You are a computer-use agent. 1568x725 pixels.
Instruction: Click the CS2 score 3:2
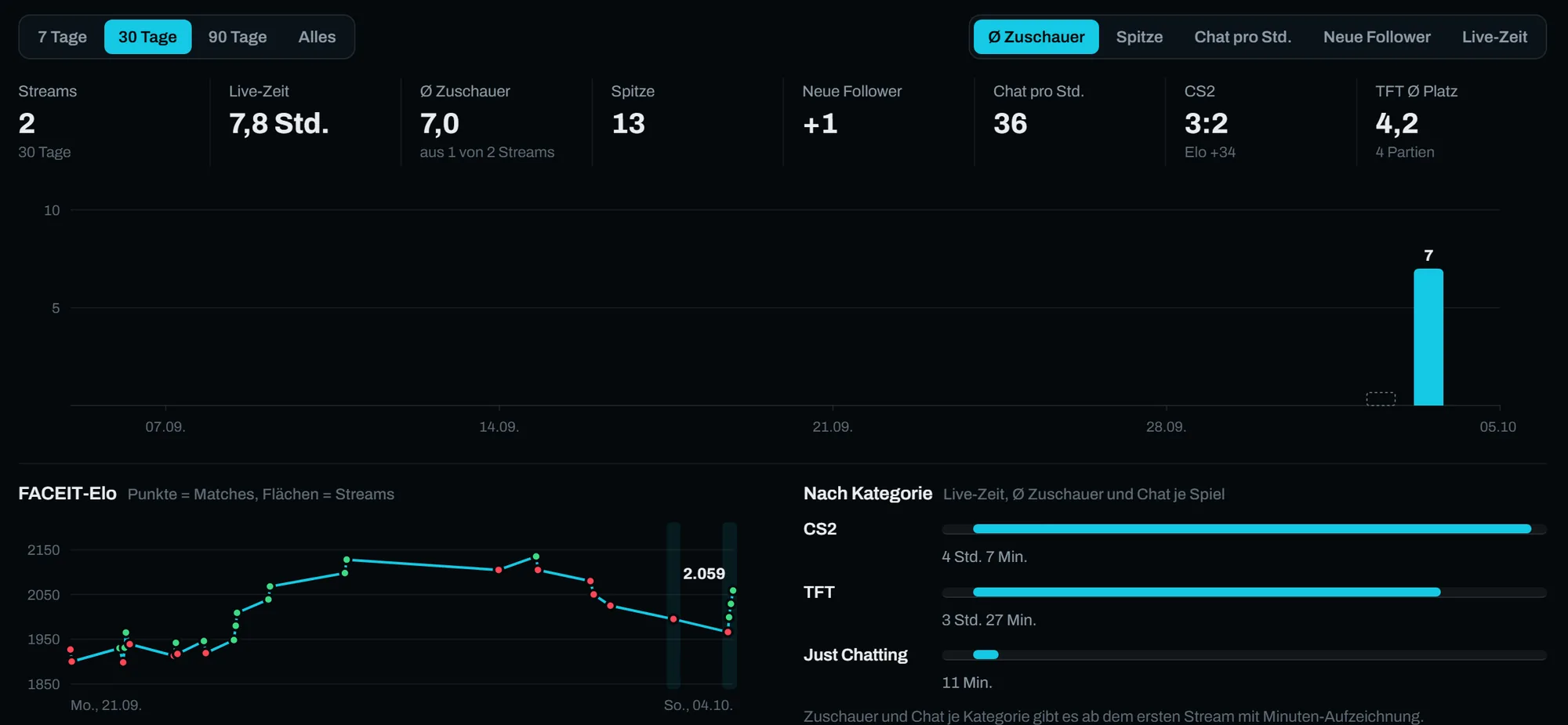coord(1206,123)
